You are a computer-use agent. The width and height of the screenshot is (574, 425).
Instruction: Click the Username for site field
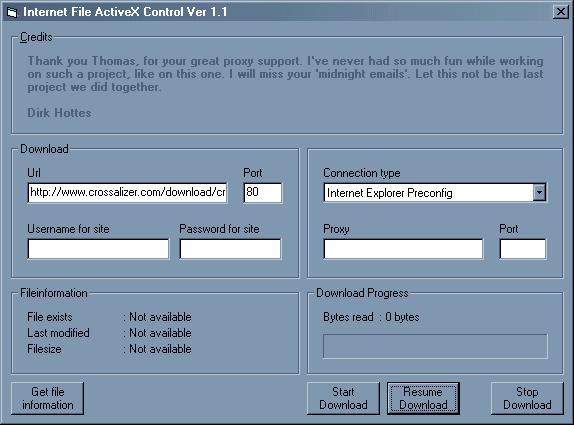[98, 249]
